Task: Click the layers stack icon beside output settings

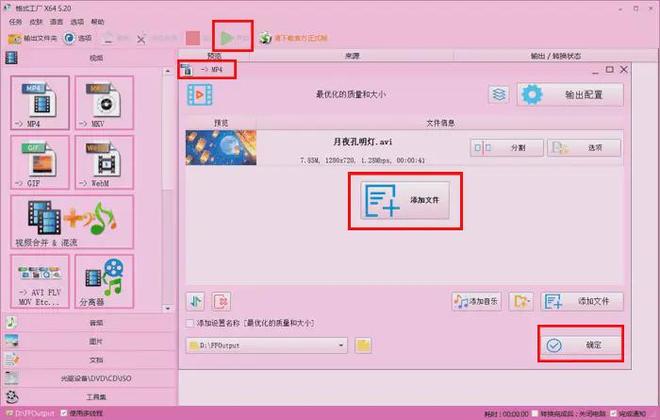Action: click(x=499, y=94)
